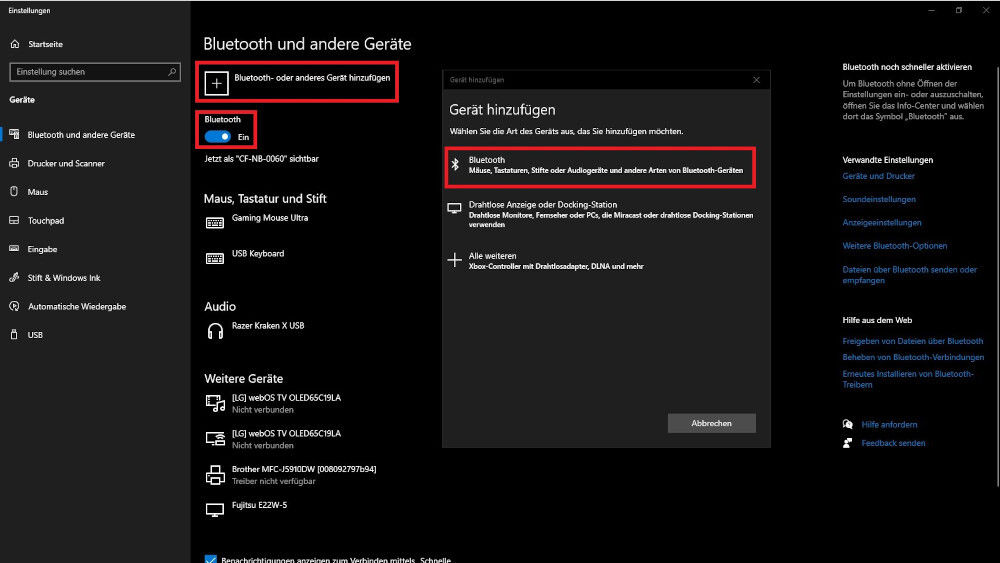1000x563 pixels.
Task: Go to Touchpad settings in sidebar
Action: 46,220
